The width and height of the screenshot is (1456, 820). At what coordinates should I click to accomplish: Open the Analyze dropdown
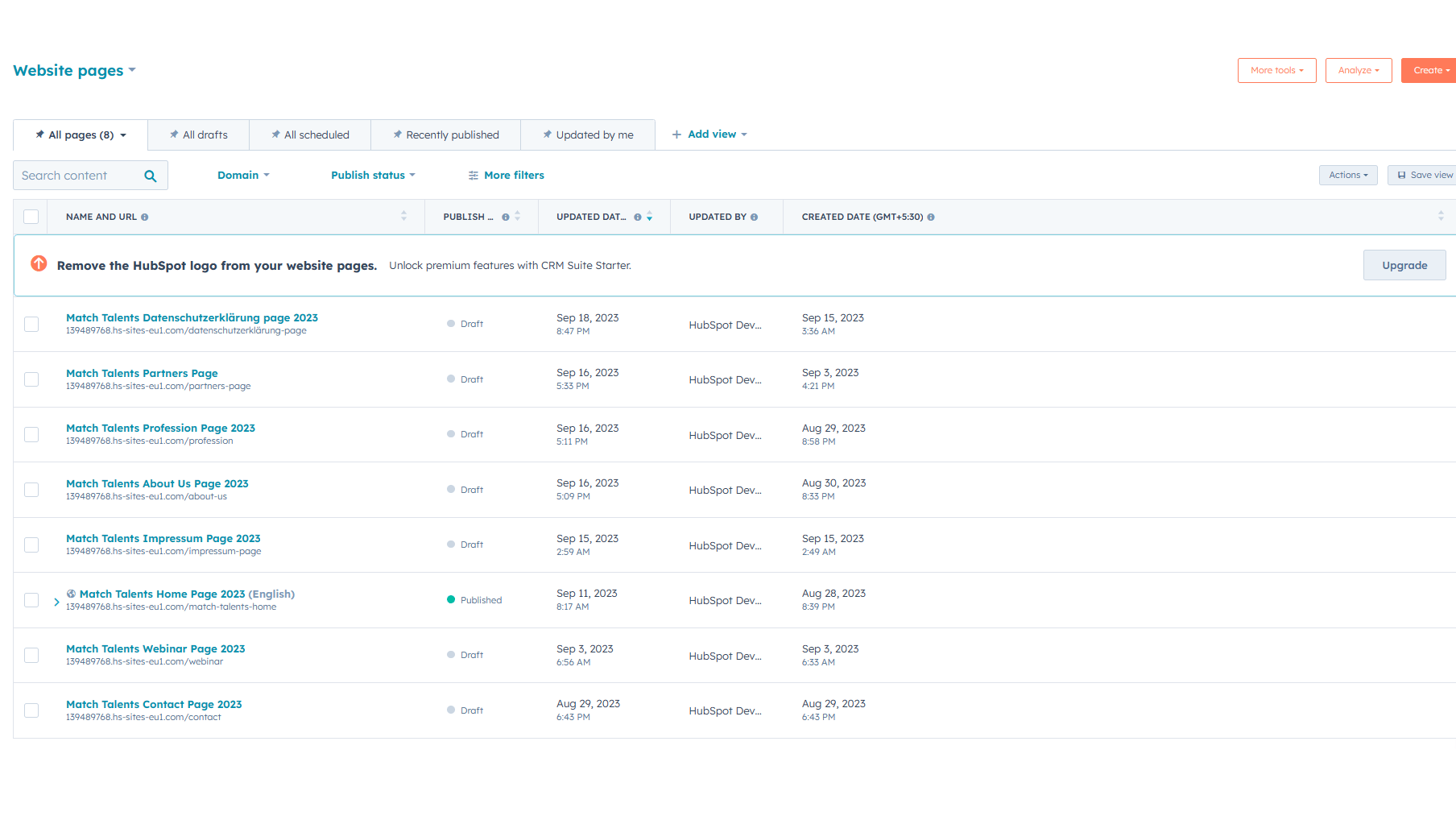(x=1359, y=70)
